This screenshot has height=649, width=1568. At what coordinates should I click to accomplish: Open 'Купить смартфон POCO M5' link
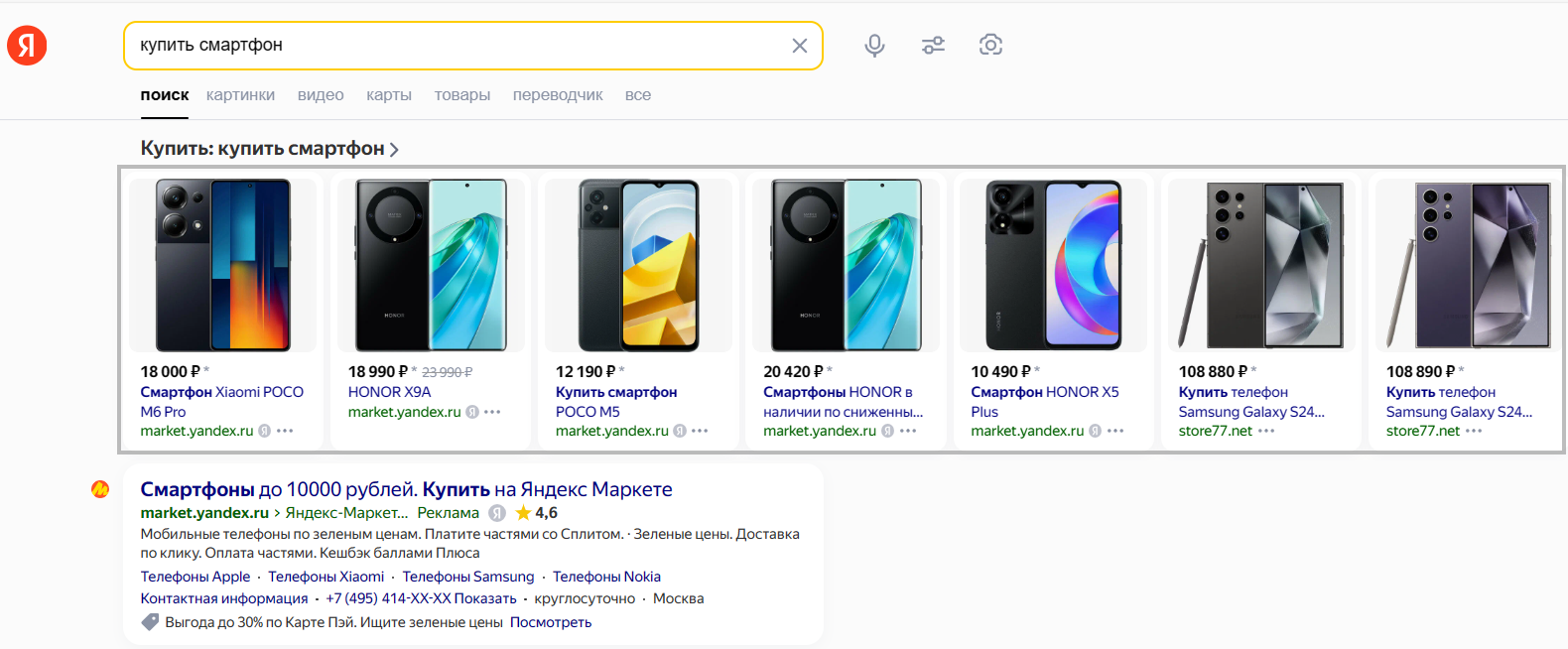(x=616, y=402)
